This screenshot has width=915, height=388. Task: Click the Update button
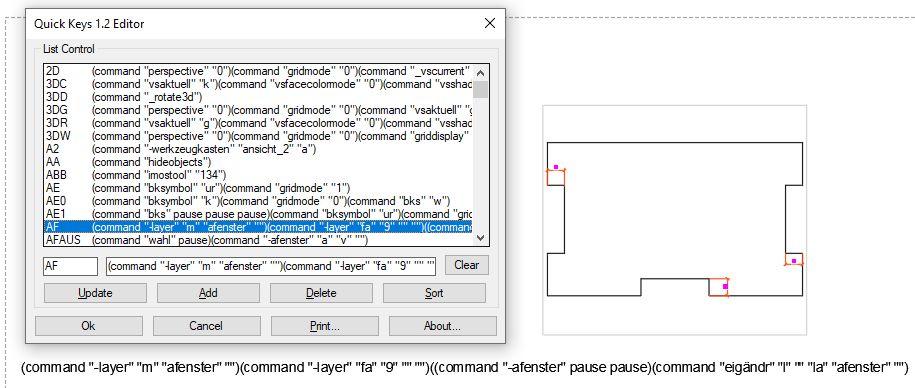click(x=95, y=293)
